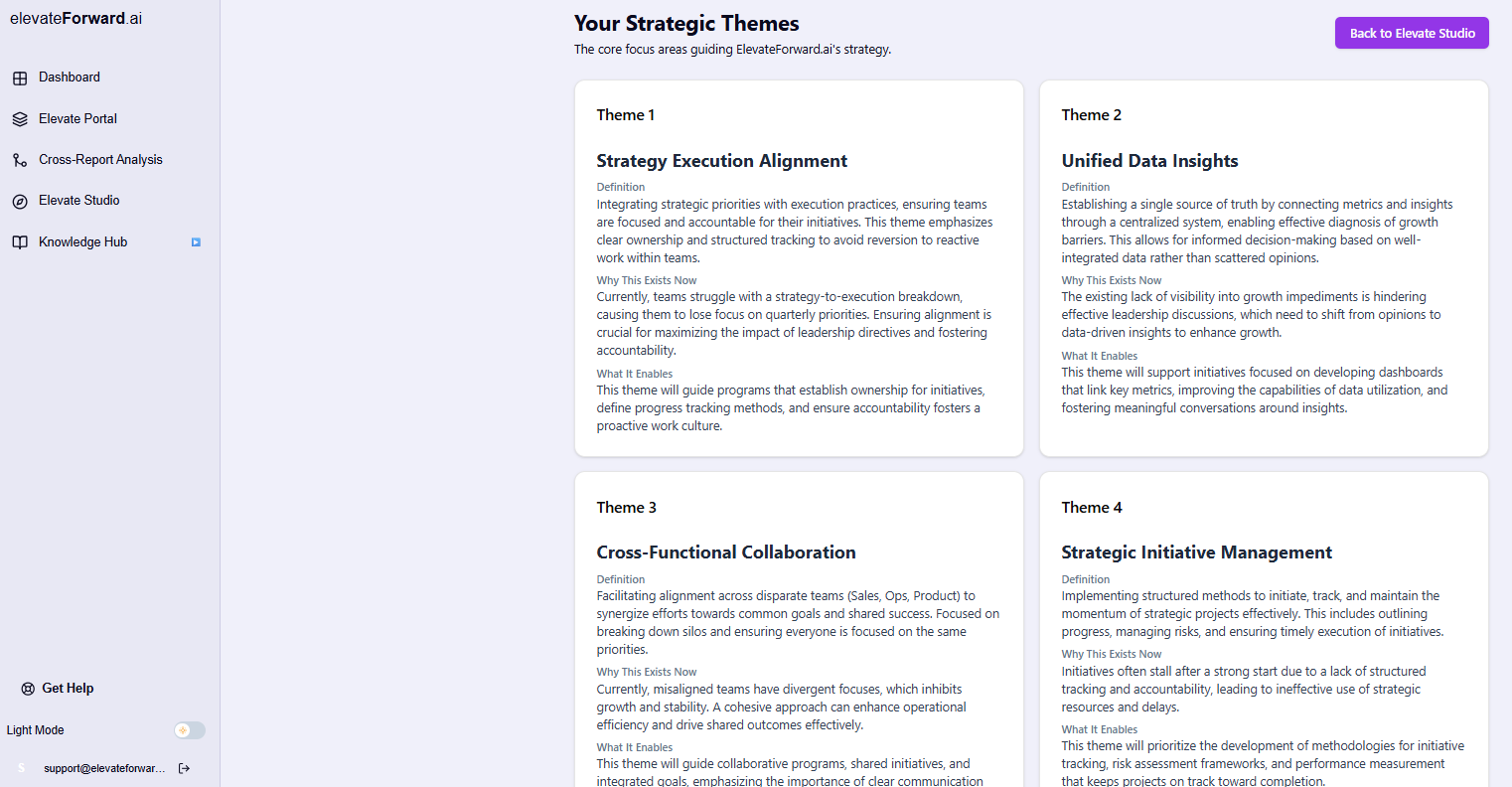The height and width of the screenshot is (787, 1512).
Task: Click the sign-out icon beside the support email
Action: pyautogui.click(x=184, y=767)
